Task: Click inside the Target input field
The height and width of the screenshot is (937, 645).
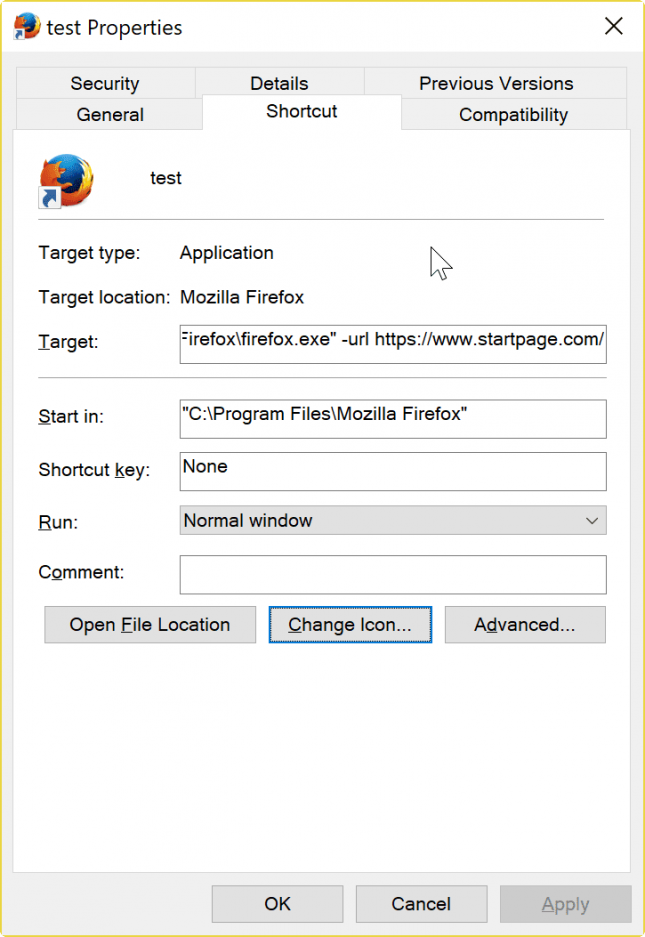Action: (392, 343)
